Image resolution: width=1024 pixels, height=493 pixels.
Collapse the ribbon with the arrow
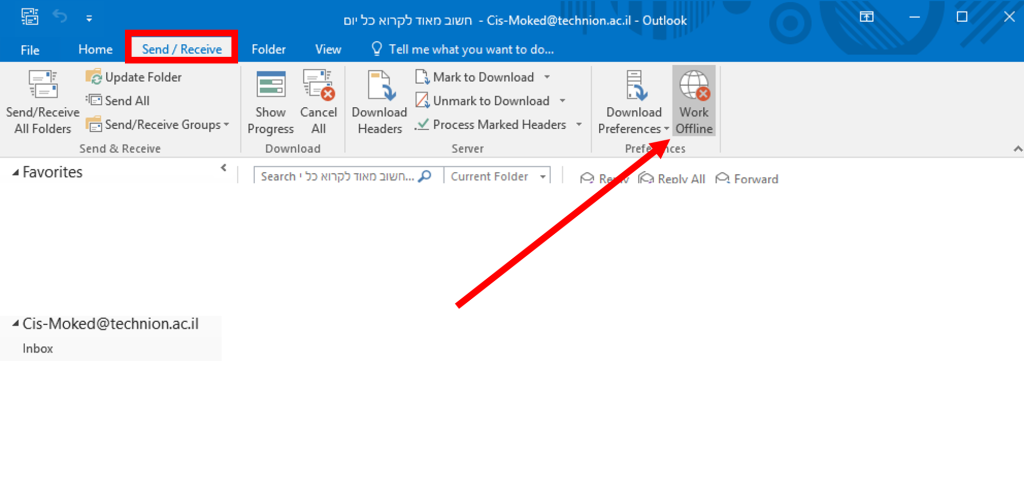pos(1017,149)
